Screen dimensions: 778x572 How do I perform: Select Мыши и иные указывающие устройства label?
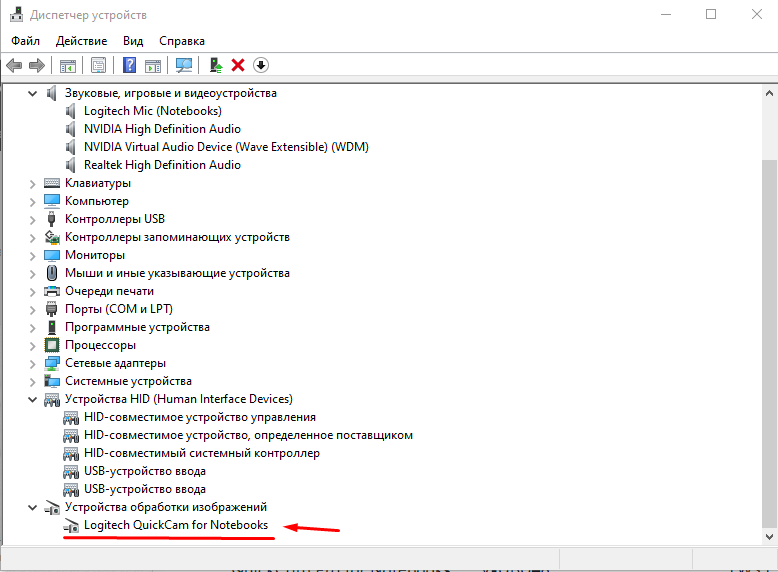(x=177, y=273)
